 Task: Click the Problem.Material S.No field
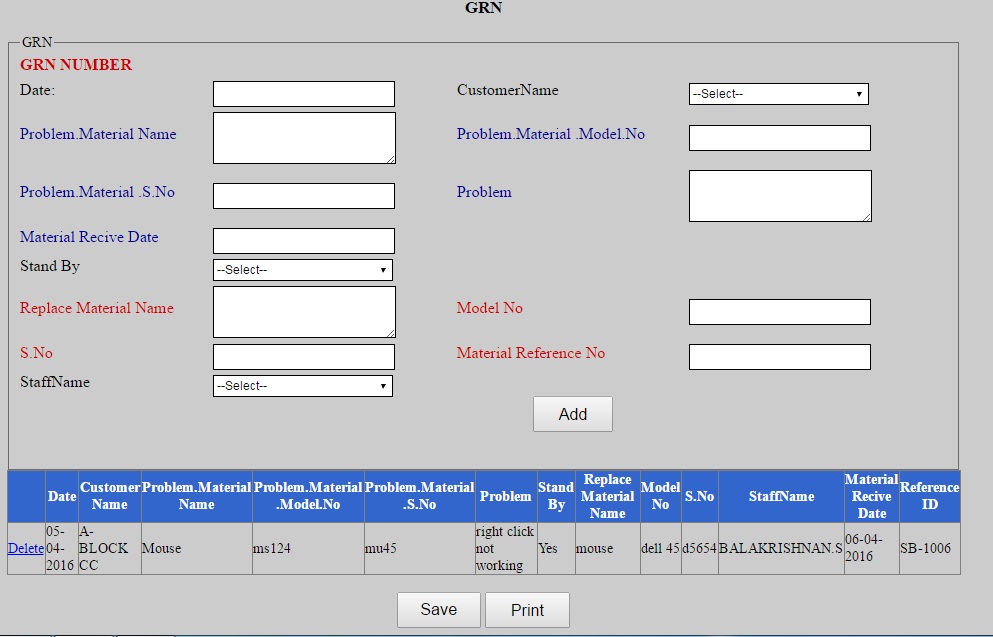pos(301,195)
